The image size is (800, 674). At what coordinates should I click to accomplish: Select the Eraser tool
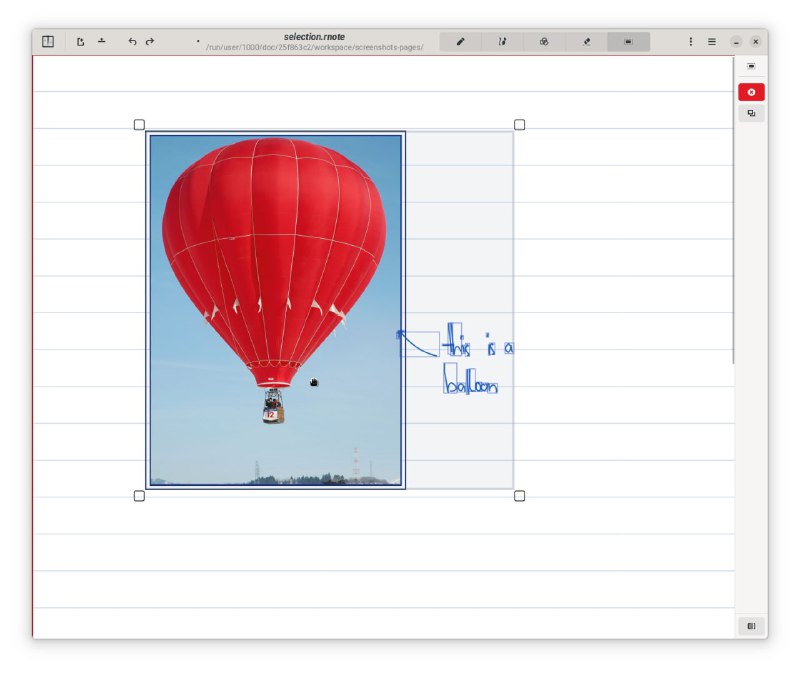(x=586, y=42)
